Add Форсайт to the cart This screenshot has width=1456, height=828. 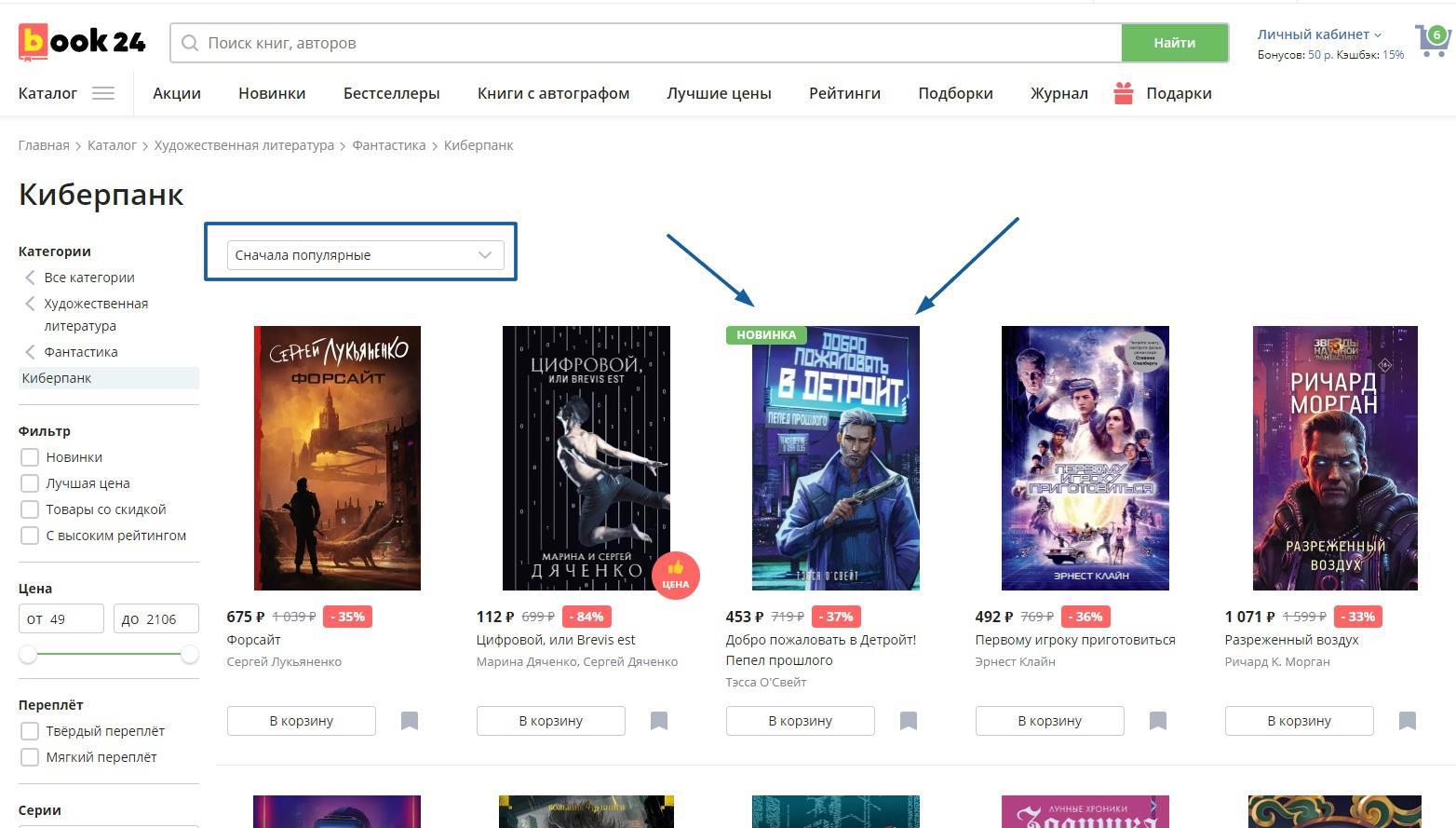pos(302,721)
